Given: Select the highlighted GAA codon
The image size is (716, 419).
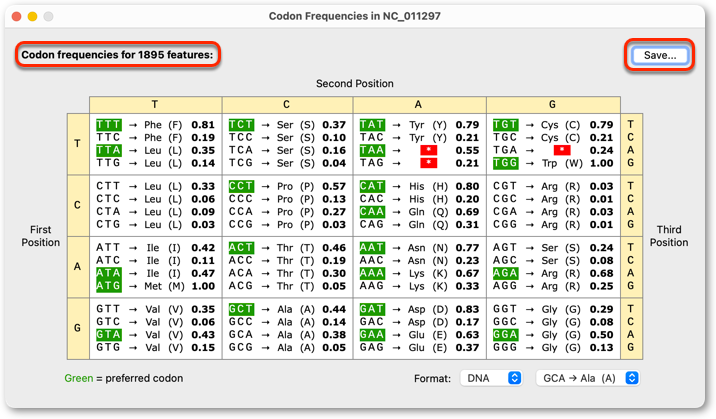Looking at the screenshot, I should pos(372,335).
